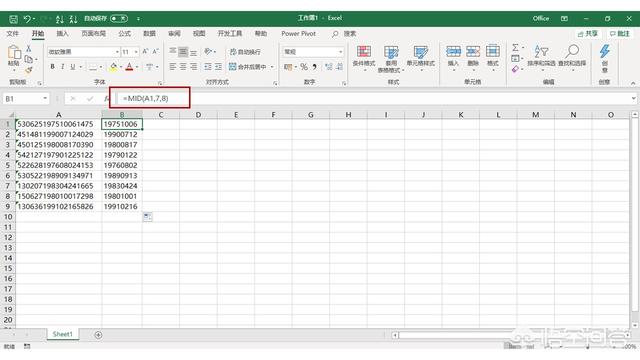
Task: Click the AutoSum sigma icon
Action: 516,47
